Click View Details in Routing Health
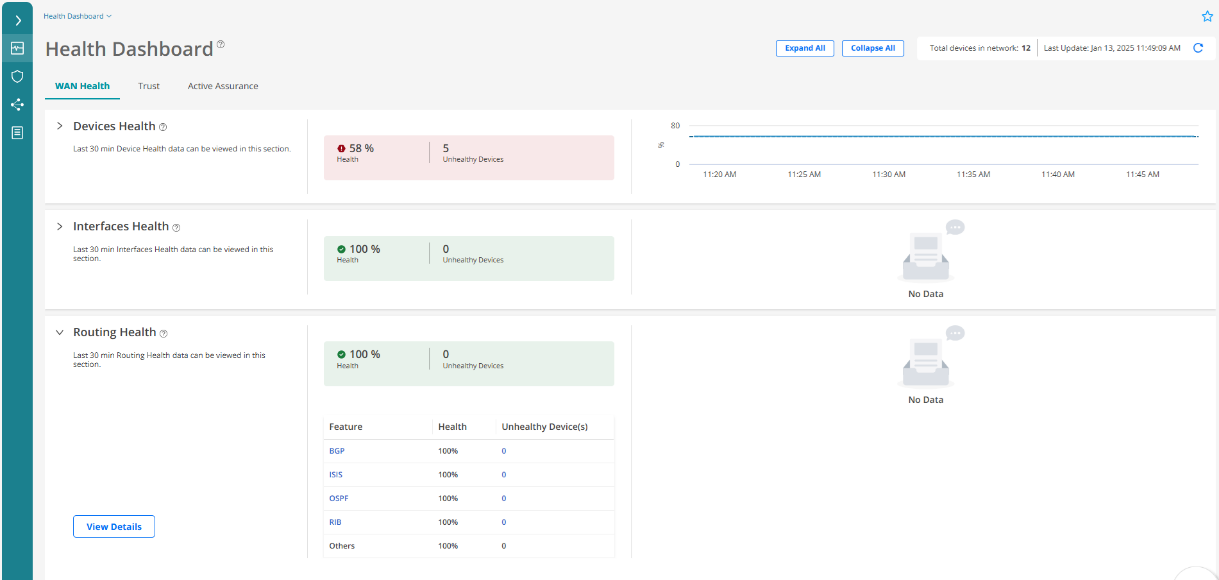The image size is (1219, 580). (x=114, y=526)
